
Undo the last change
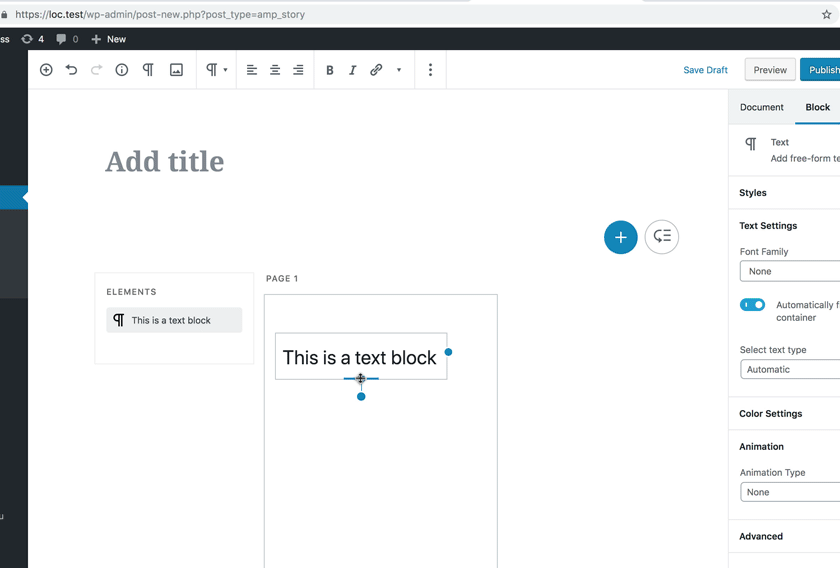click(x=71, y=70)
